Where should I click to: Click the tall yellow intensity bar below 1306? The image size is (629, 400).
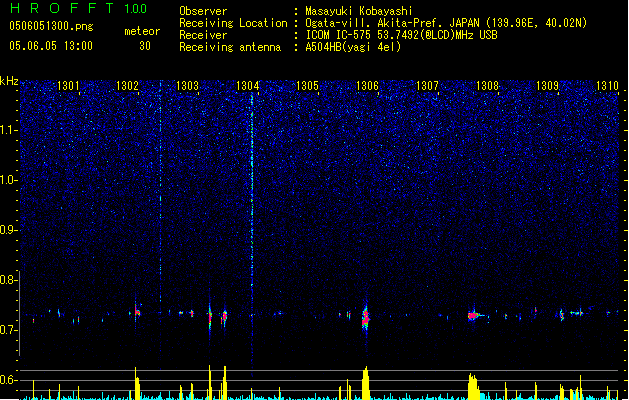point(365,383)
